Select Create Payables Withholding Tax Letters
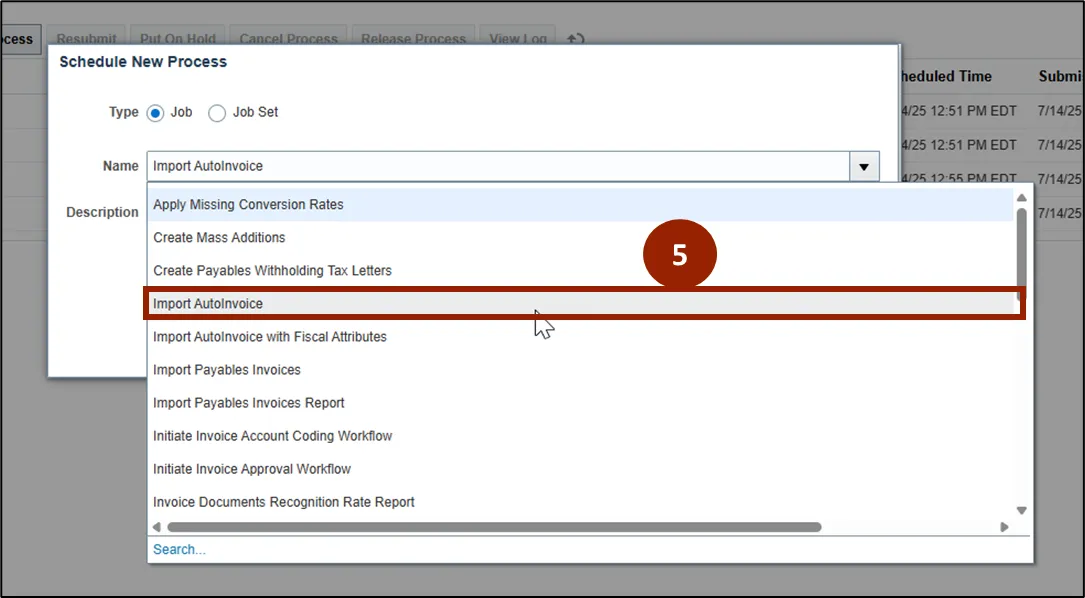The height and width of the screenshot is (598, 1085). (272, 271)
